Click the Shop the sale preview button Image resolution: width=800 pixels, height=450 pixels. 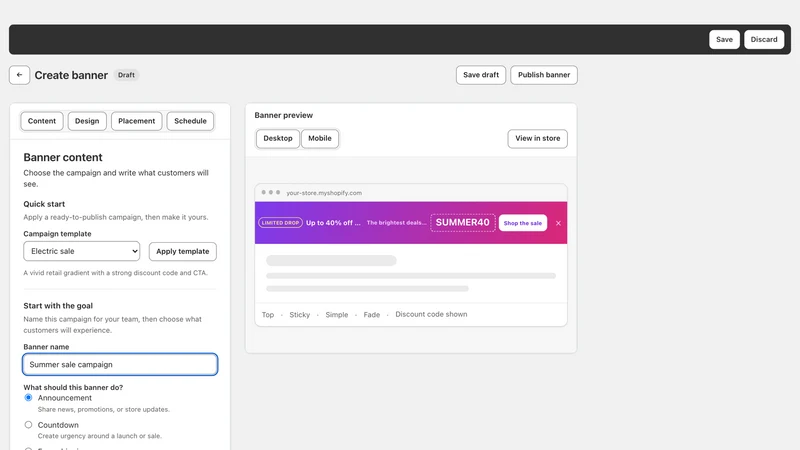523,223
